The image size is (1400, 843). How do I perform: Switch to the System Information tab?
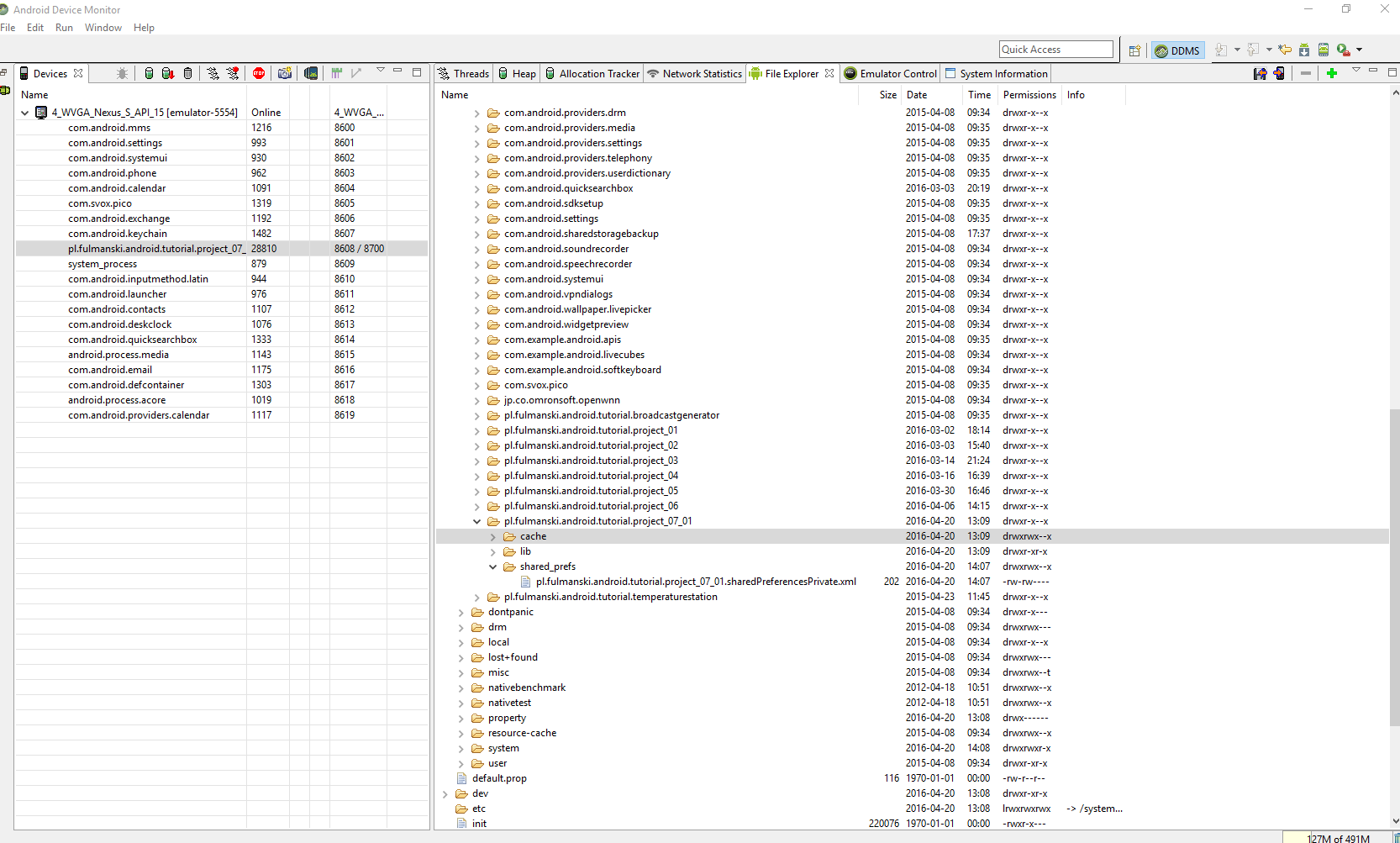(996, 74)
